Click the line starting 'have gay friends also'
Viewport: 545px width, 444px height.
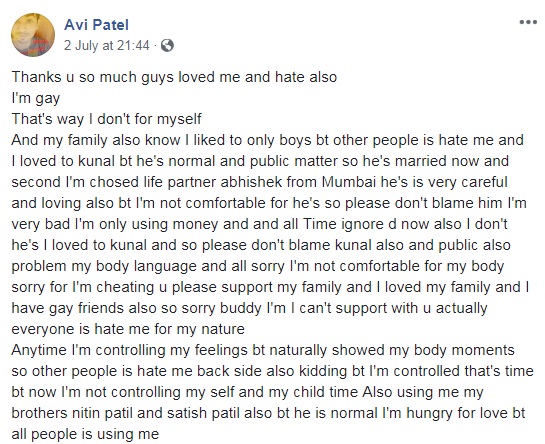tap(249, 308)
